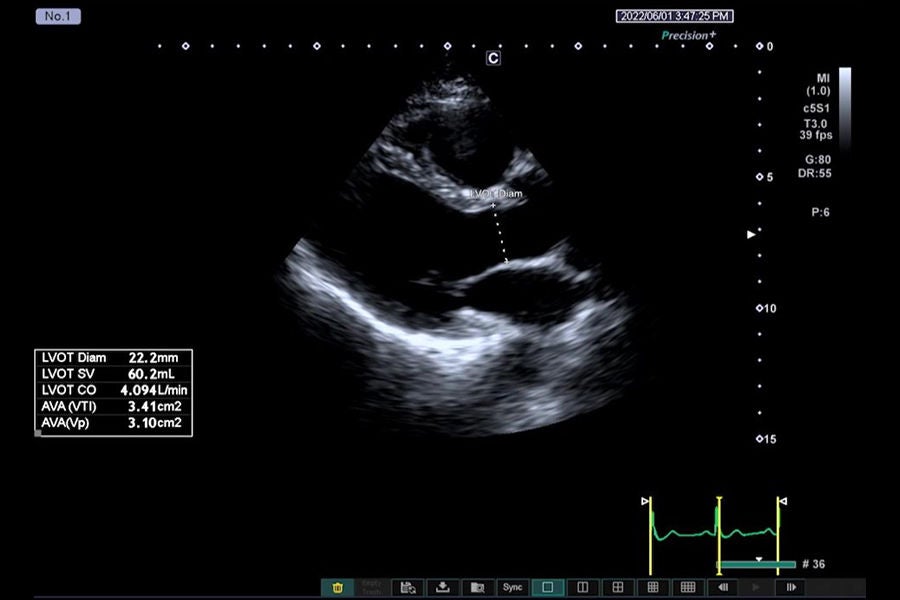This screenshot has width=900, height=600.
Task: Open the folder search browse icon
Action: pos(478,587)
